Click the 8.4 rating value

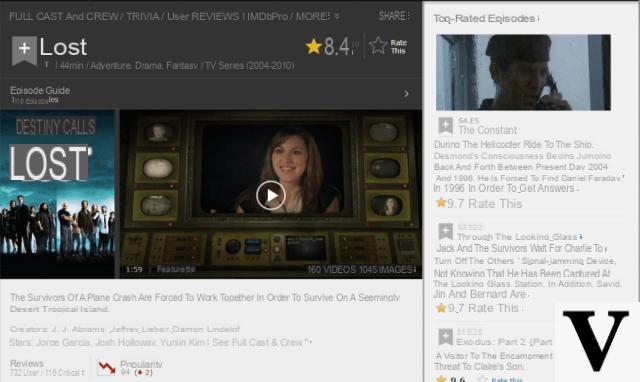[x=337, y=47]
